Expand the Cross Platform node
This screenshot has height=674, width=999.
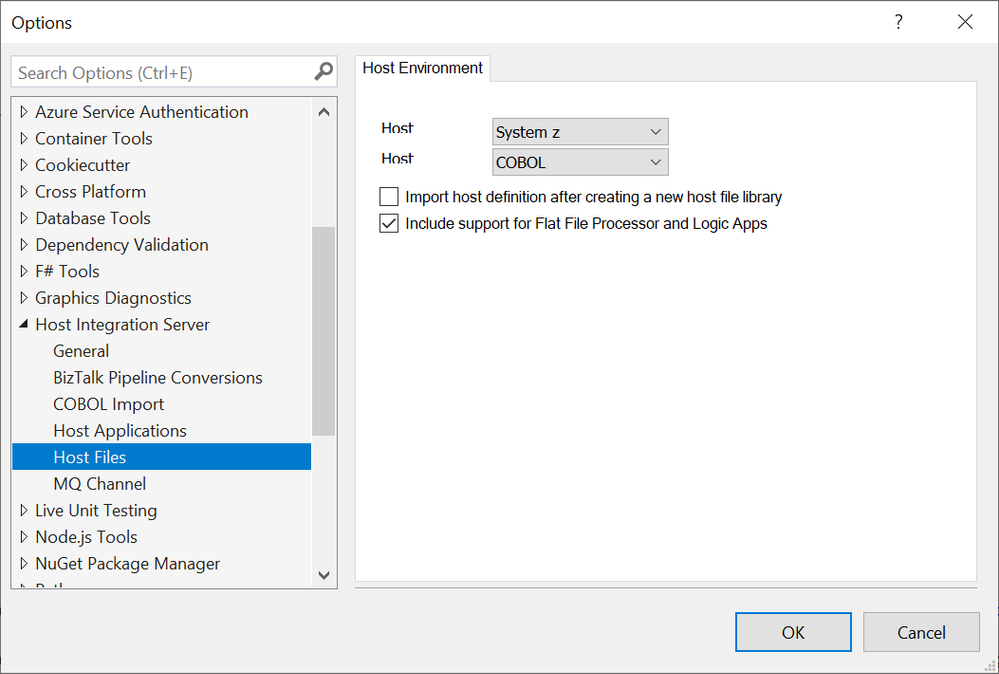(x=24, y=192)
